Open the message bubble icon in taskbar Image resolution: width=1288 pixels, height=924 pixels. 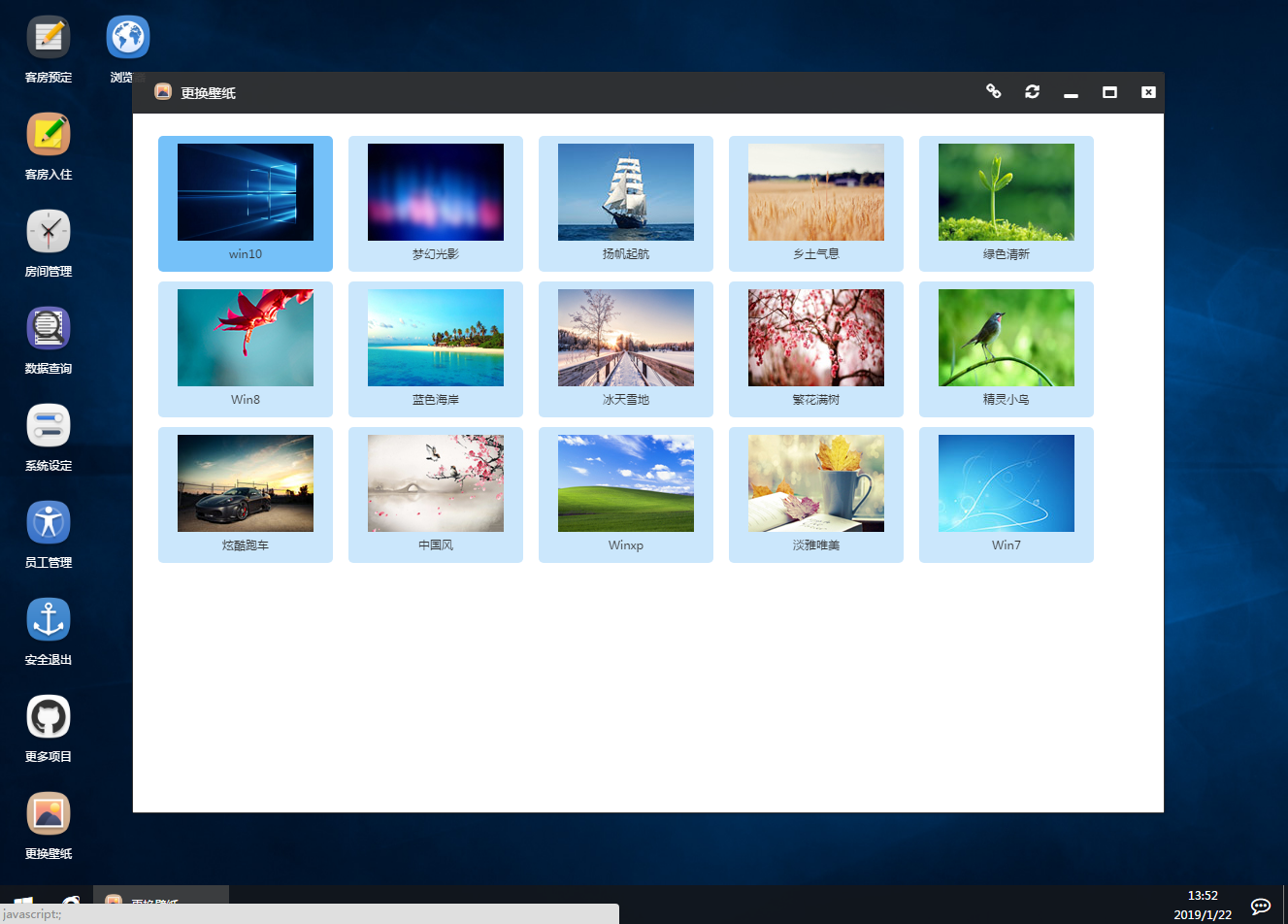click(1260, 906)
